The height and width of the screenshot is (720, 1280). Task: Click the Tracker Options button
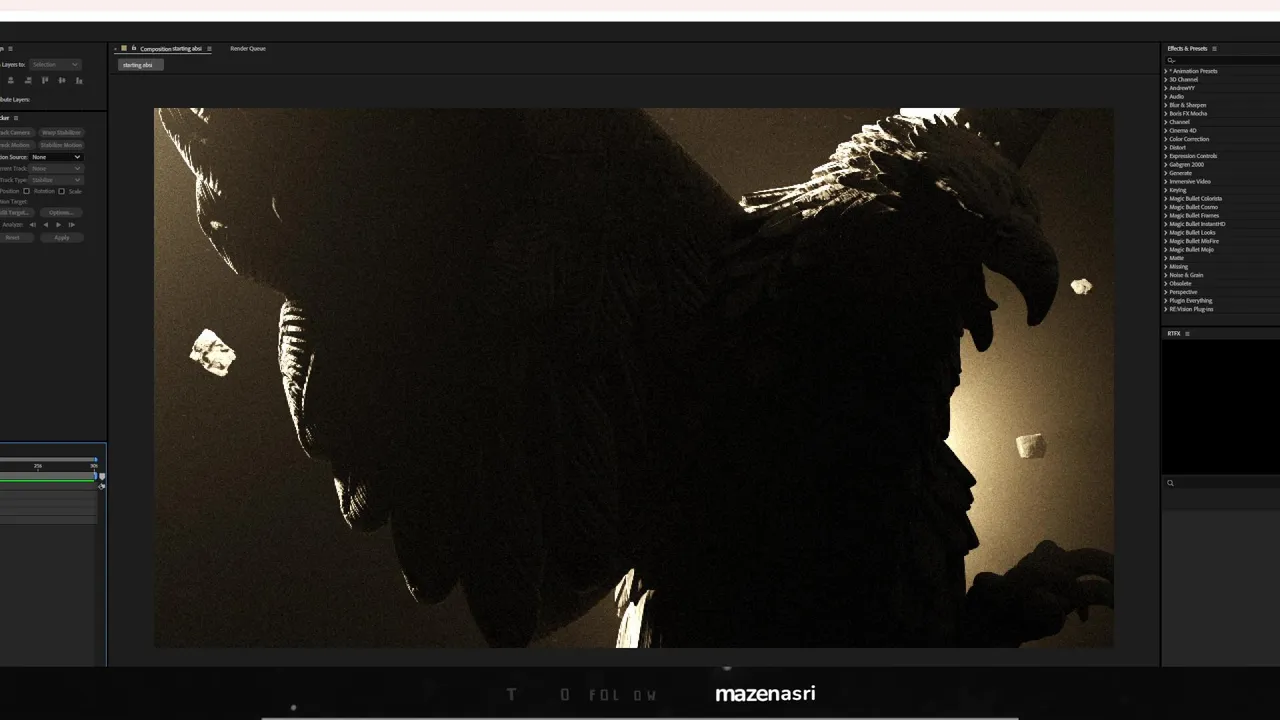(x=61, y=213)
